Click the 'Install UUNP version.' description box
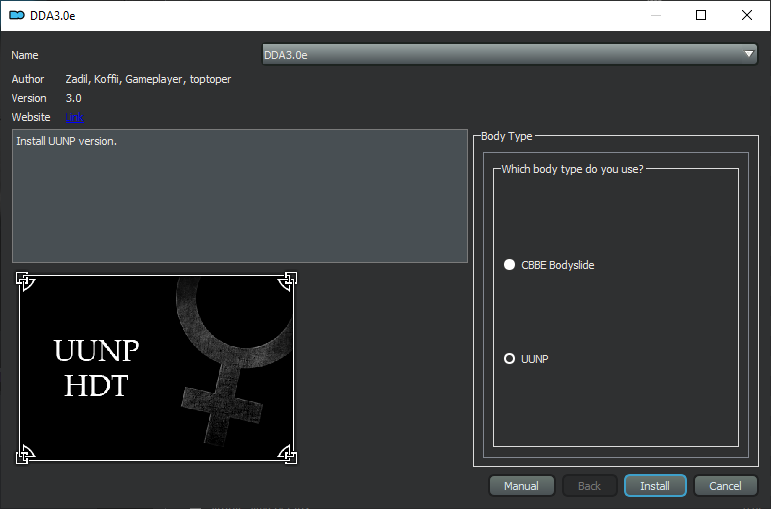This screenshot has width=771, height=509. (x=239, y=196)
